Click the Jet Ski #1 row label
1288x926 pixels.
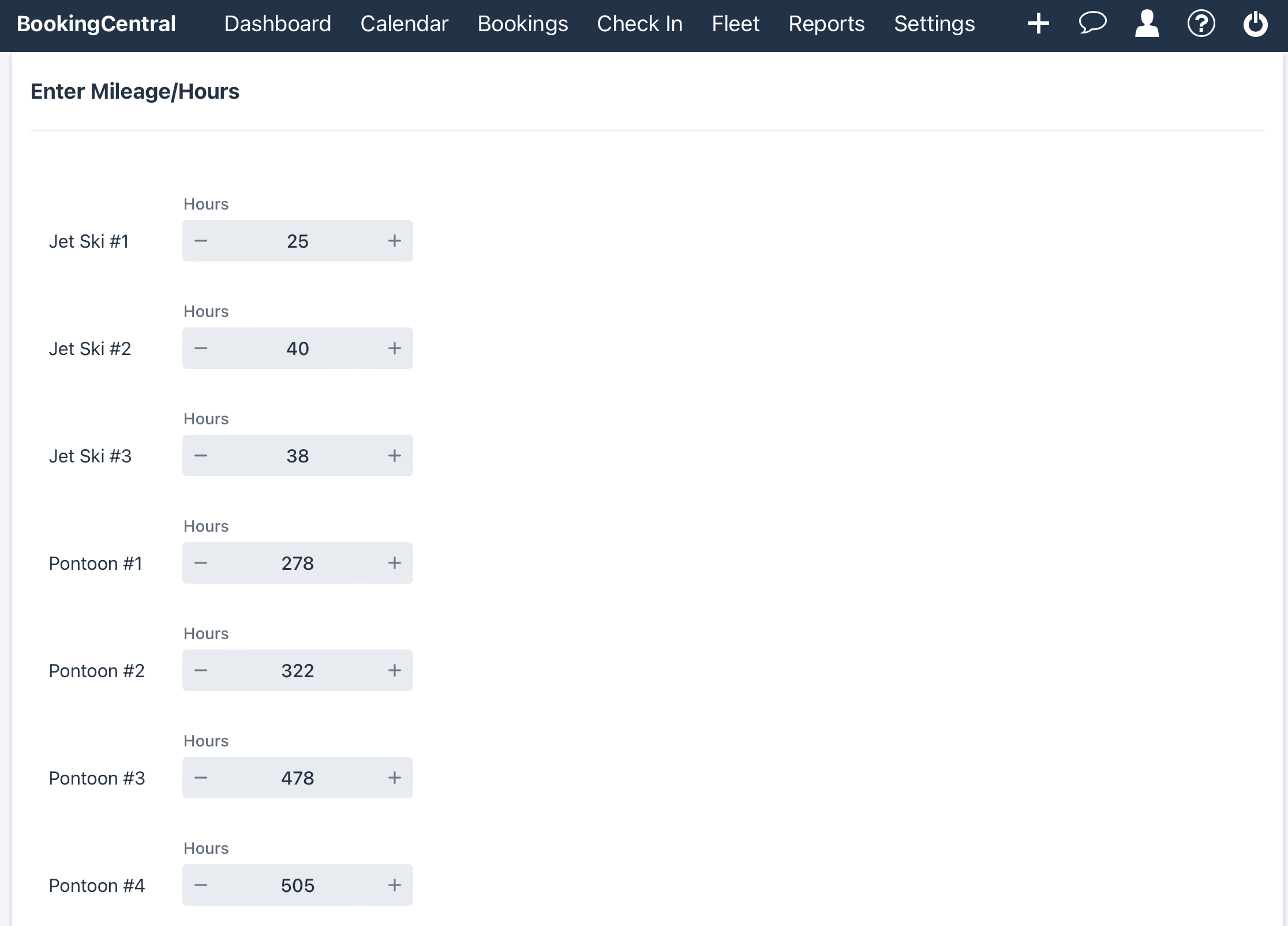tap(89, 241)
